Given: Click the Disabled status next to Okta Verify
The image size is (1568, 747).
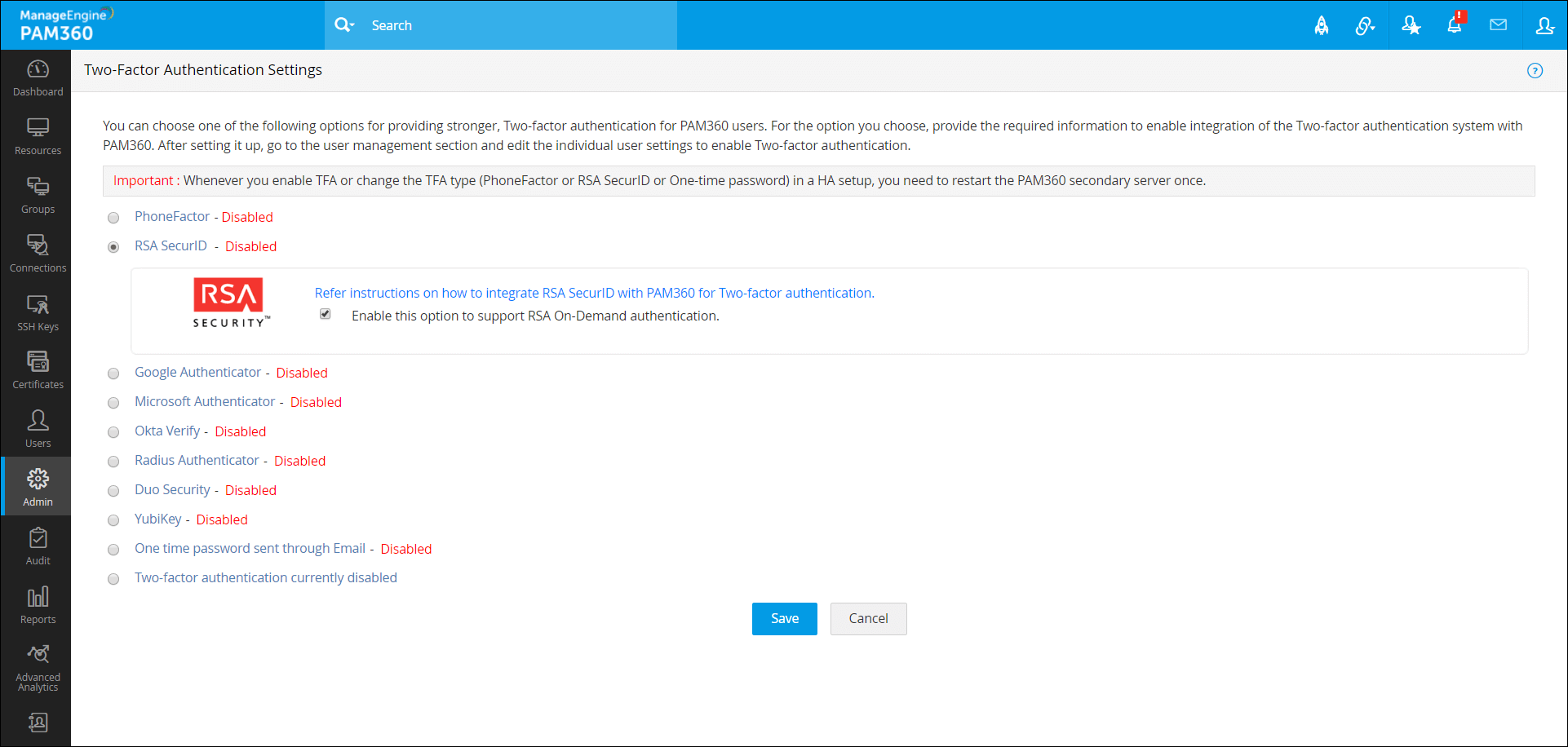Looking at the screenshot, I should click(x=241, y=431).
